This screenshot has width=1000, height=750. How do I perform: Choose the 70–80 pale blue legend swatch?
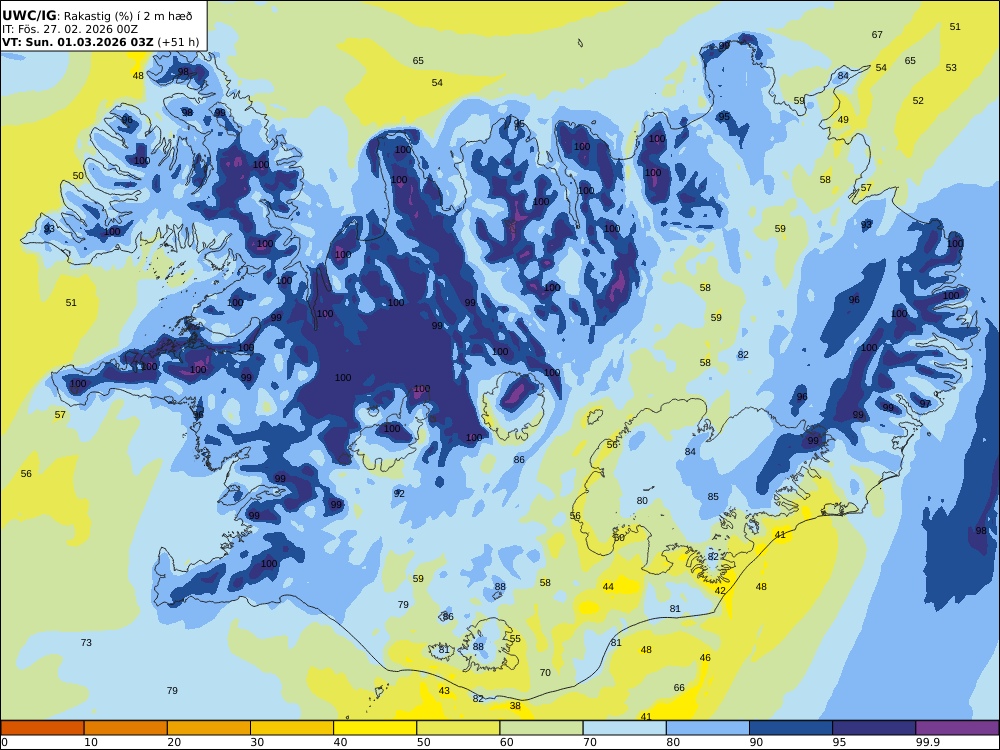click(624, 728)
